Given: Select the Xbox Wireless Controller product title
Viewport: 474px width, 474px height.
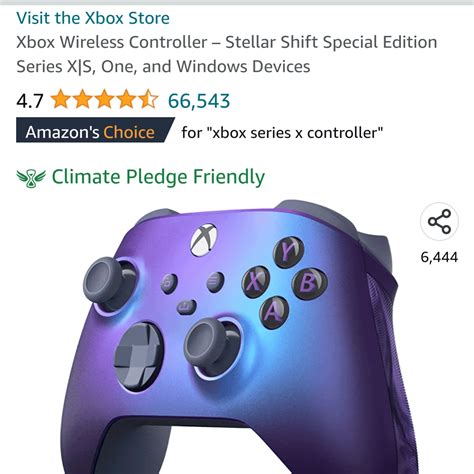Looking at the screenshot, I should point(227,54).
